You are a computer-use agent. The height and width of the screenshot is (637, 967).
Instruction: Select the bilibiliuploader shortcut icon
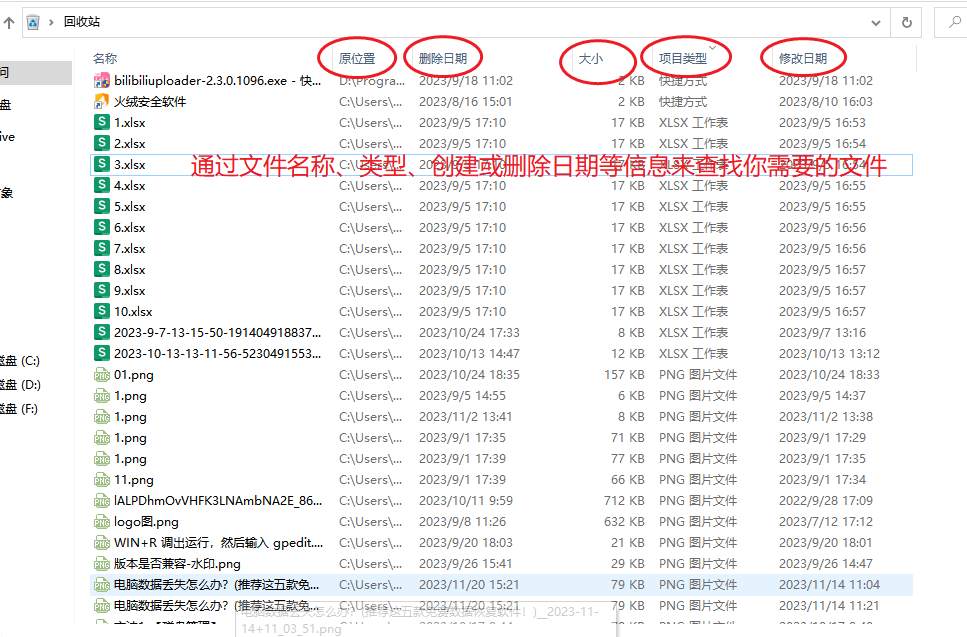(101, 80)
